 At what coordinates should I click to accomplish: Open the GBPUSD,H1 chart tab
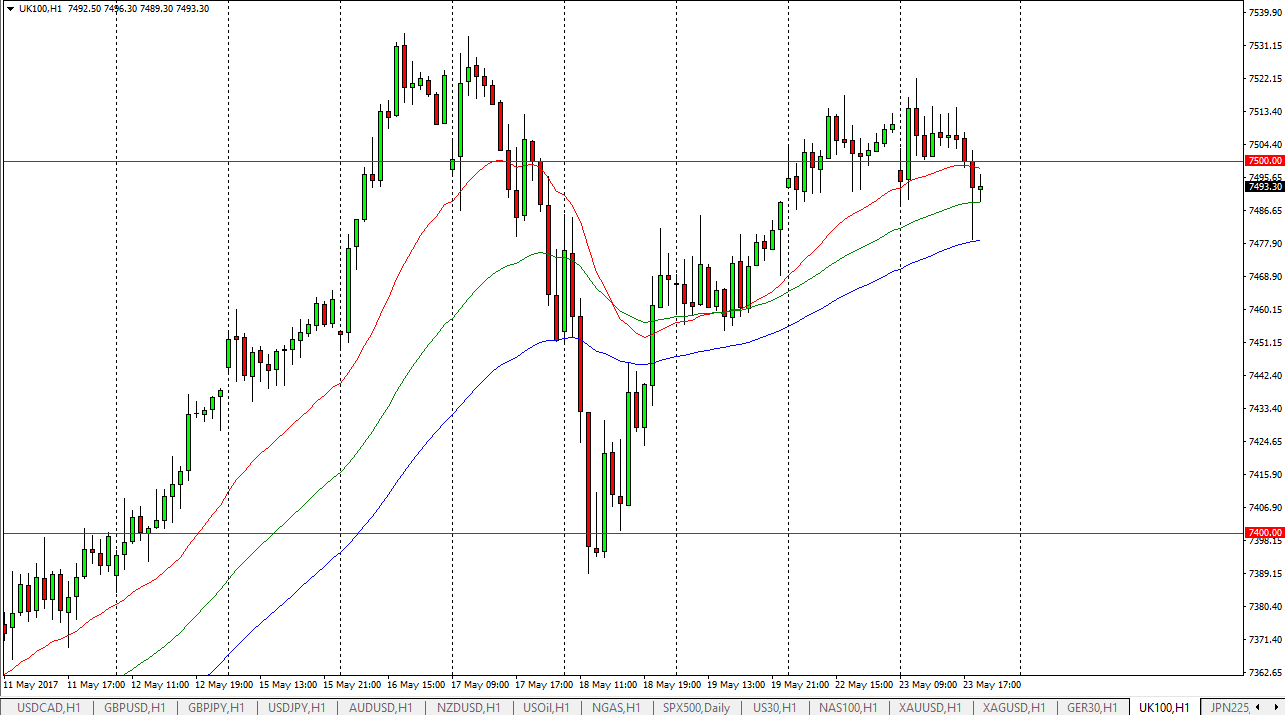coord(136,707)
